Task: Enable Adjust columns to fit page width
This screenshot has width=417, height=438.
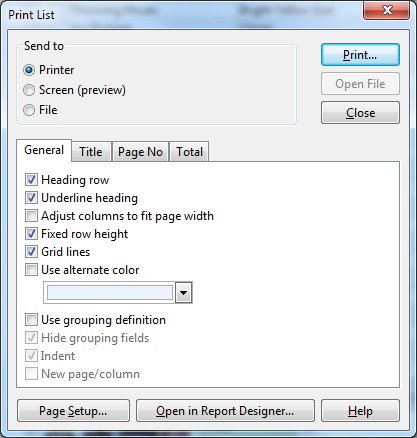Action: (x=31, y=216)
